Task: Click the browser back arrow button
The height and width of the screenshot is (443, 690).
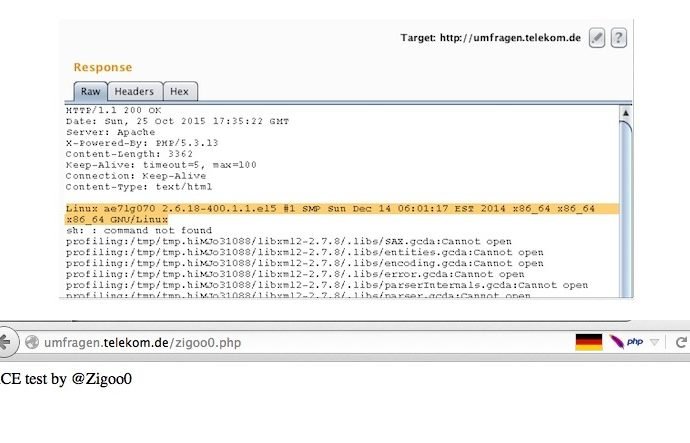Action: pos(5,342)
